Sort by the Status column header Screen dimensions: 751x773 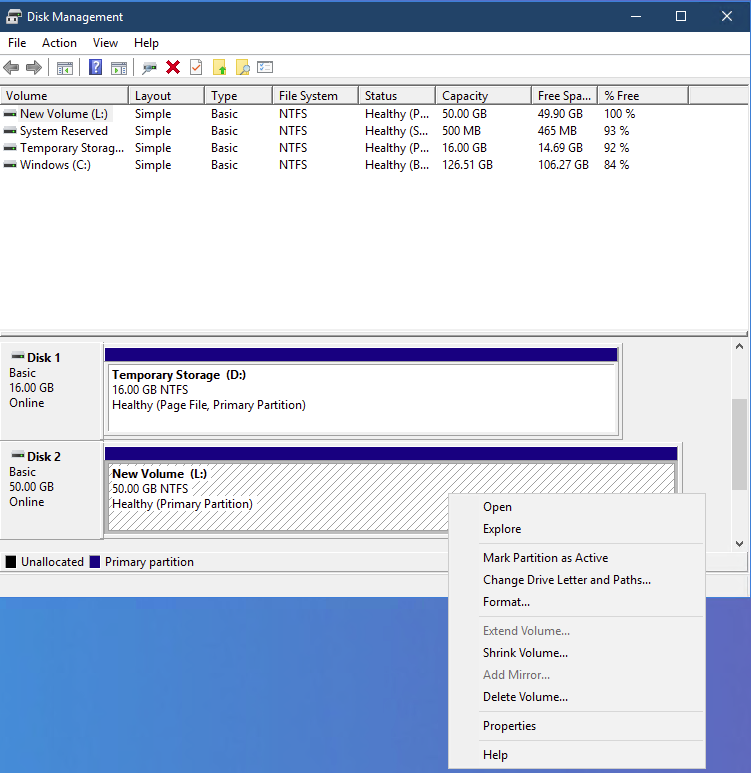397,96
